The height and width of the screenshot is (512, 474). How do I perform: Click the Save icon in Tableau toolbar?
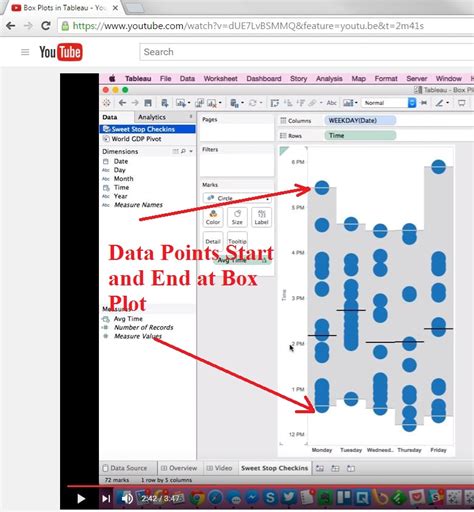click(148, 103)
